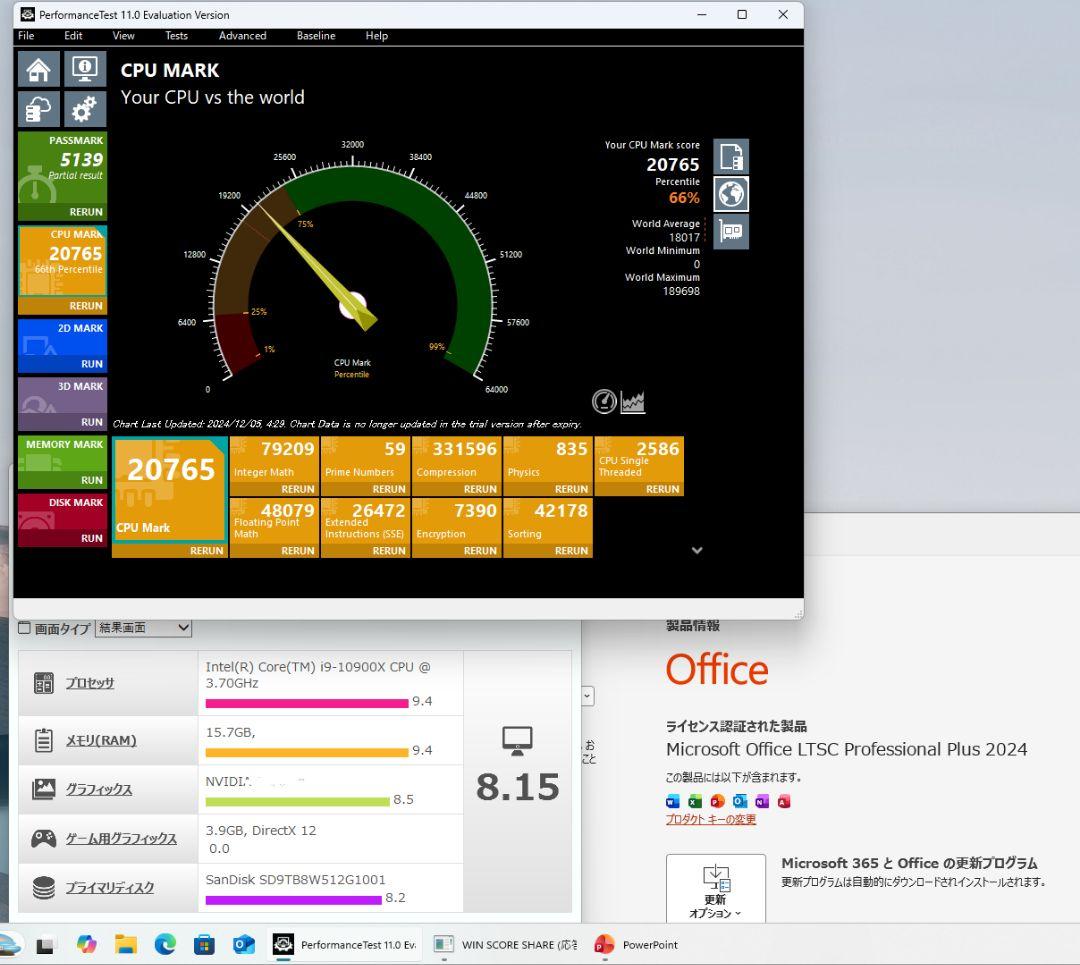The image size is (1080, 965).
Task: Switch to WIN SCORE SHARE taskbar button
Action: [x=506, y=944]
